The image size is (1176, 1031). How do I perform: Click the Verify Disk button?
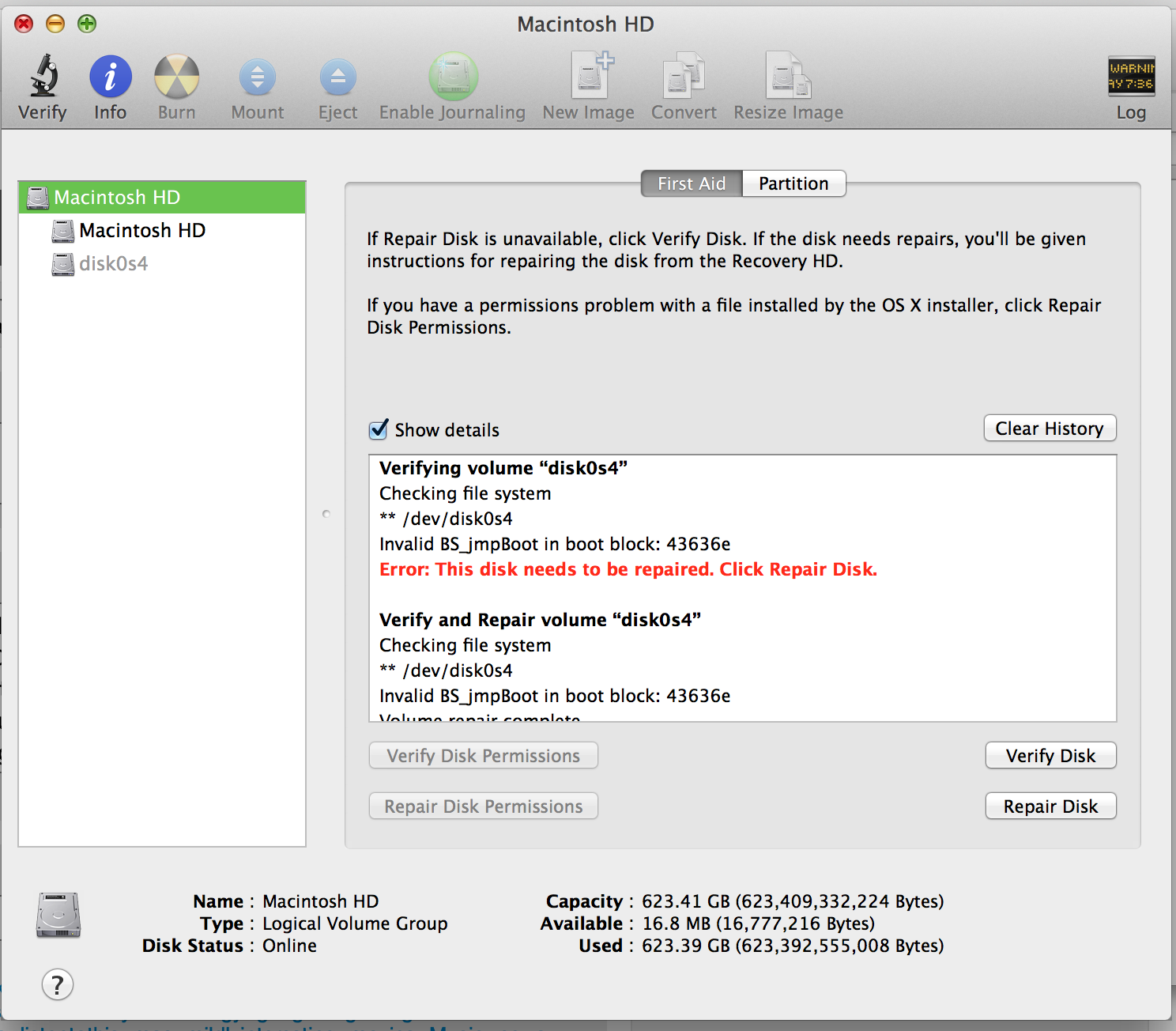(1050, 756)
